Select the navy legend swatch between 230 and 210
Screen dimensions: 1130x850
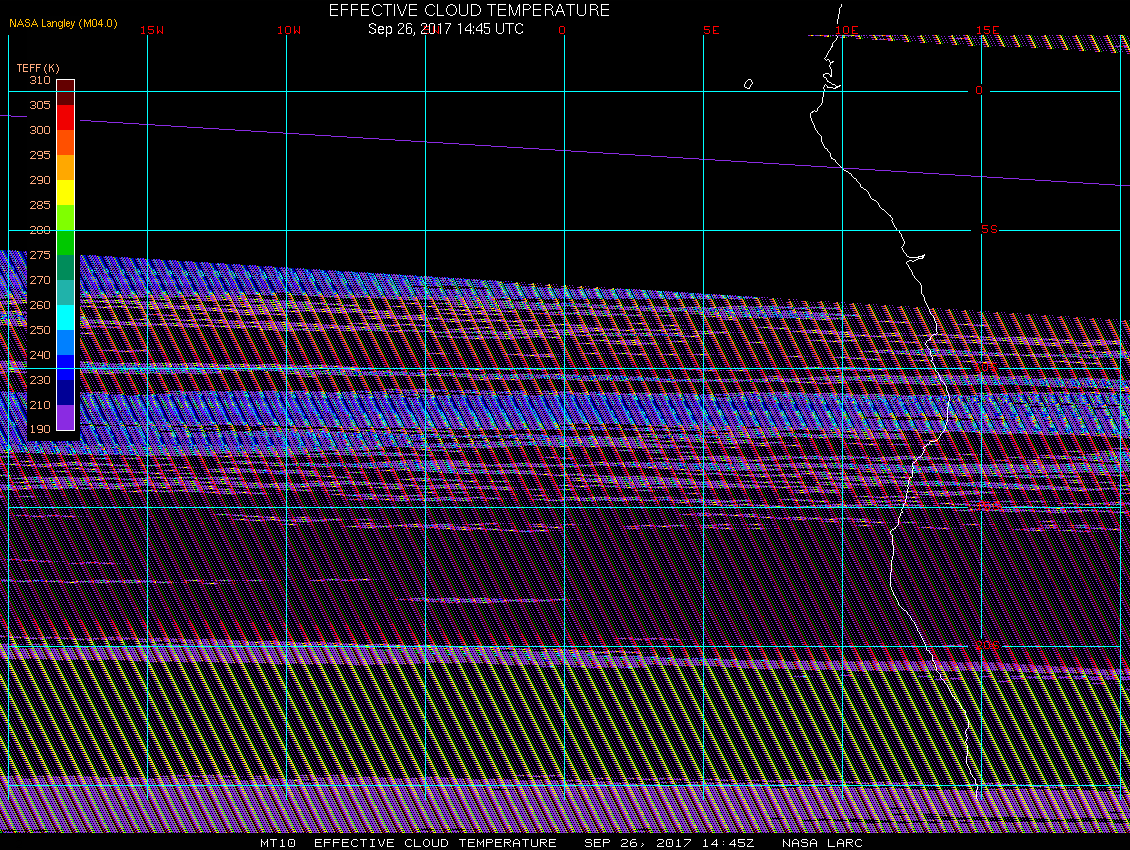point(66,392)
